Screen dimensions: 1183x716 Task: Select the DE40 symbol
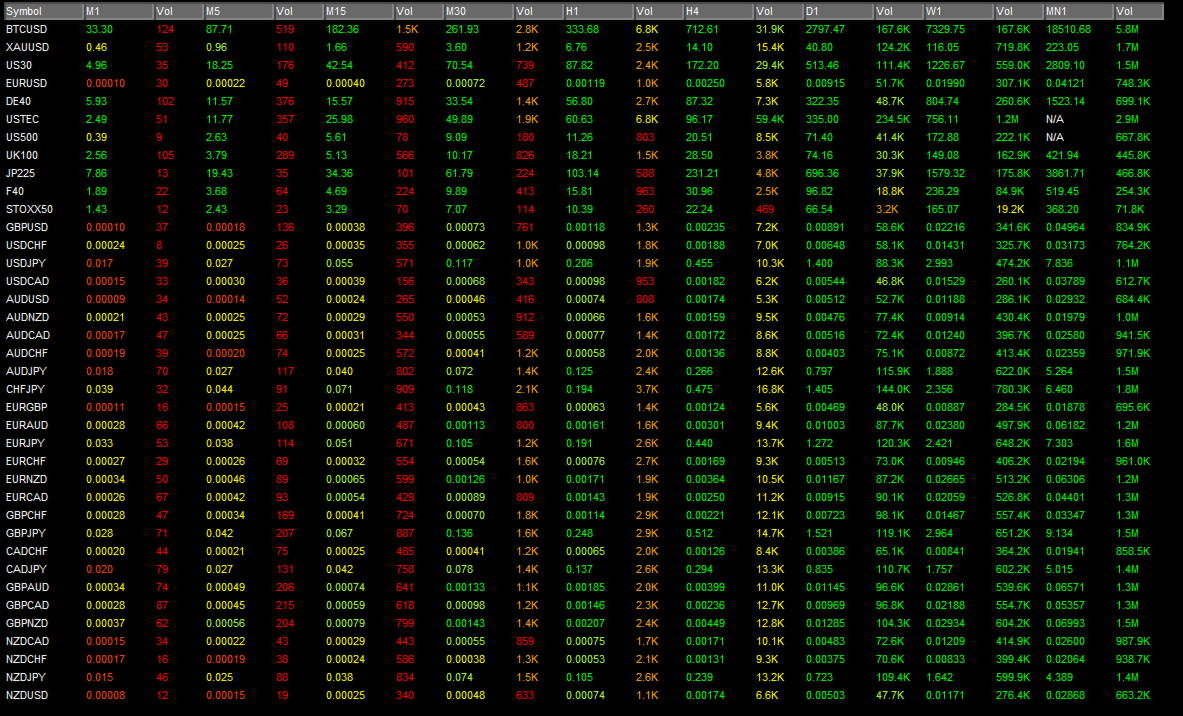coord(18,101)
